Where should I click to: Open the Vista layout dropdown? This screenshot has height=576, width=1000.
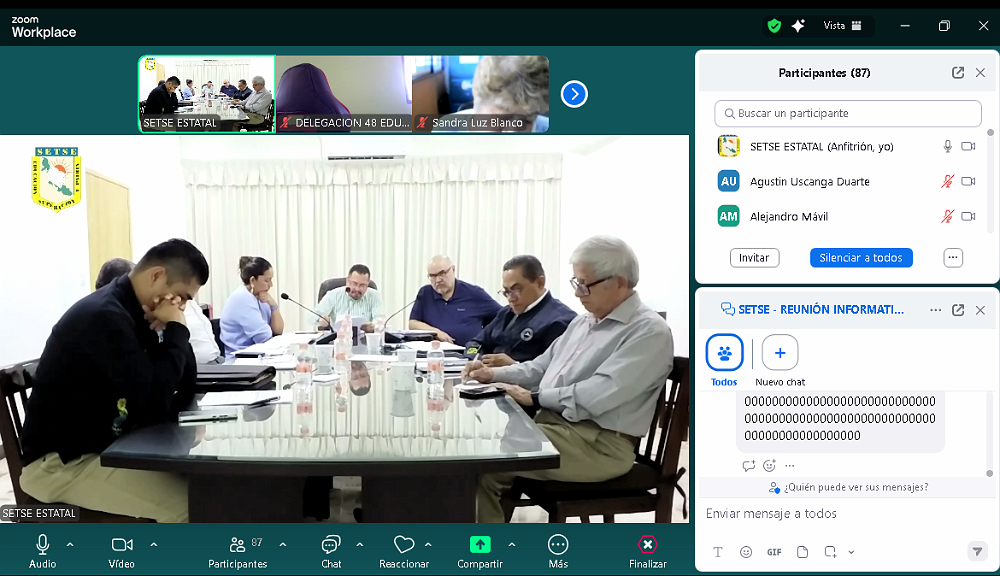[842, 26]
